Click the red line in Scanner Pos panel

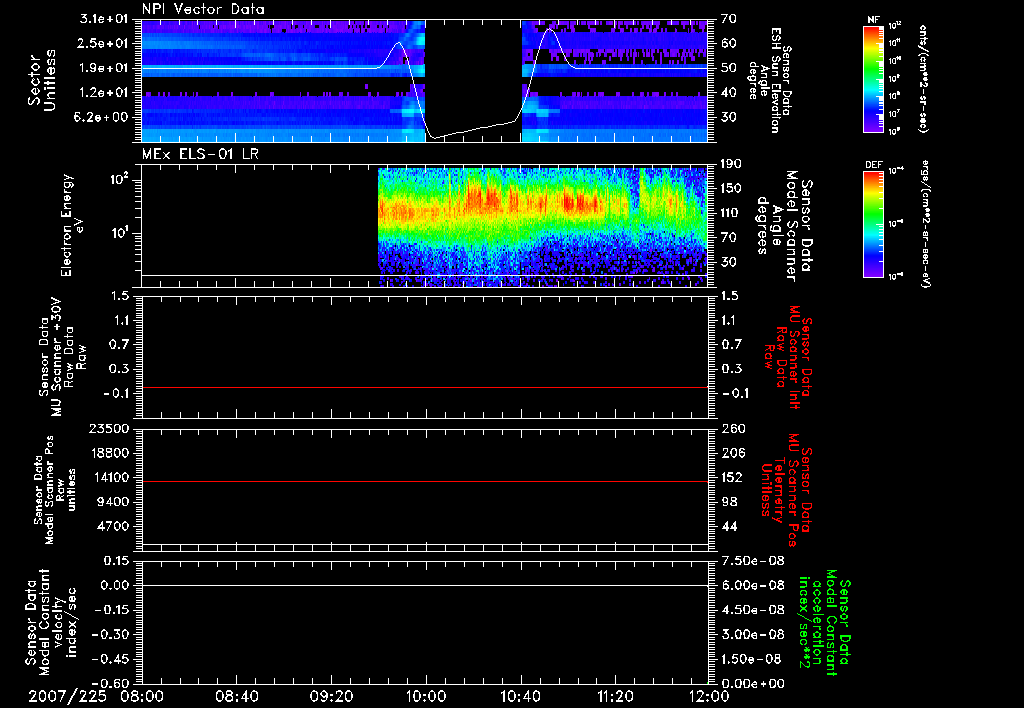pyautogui.click(x=425, y=481)
